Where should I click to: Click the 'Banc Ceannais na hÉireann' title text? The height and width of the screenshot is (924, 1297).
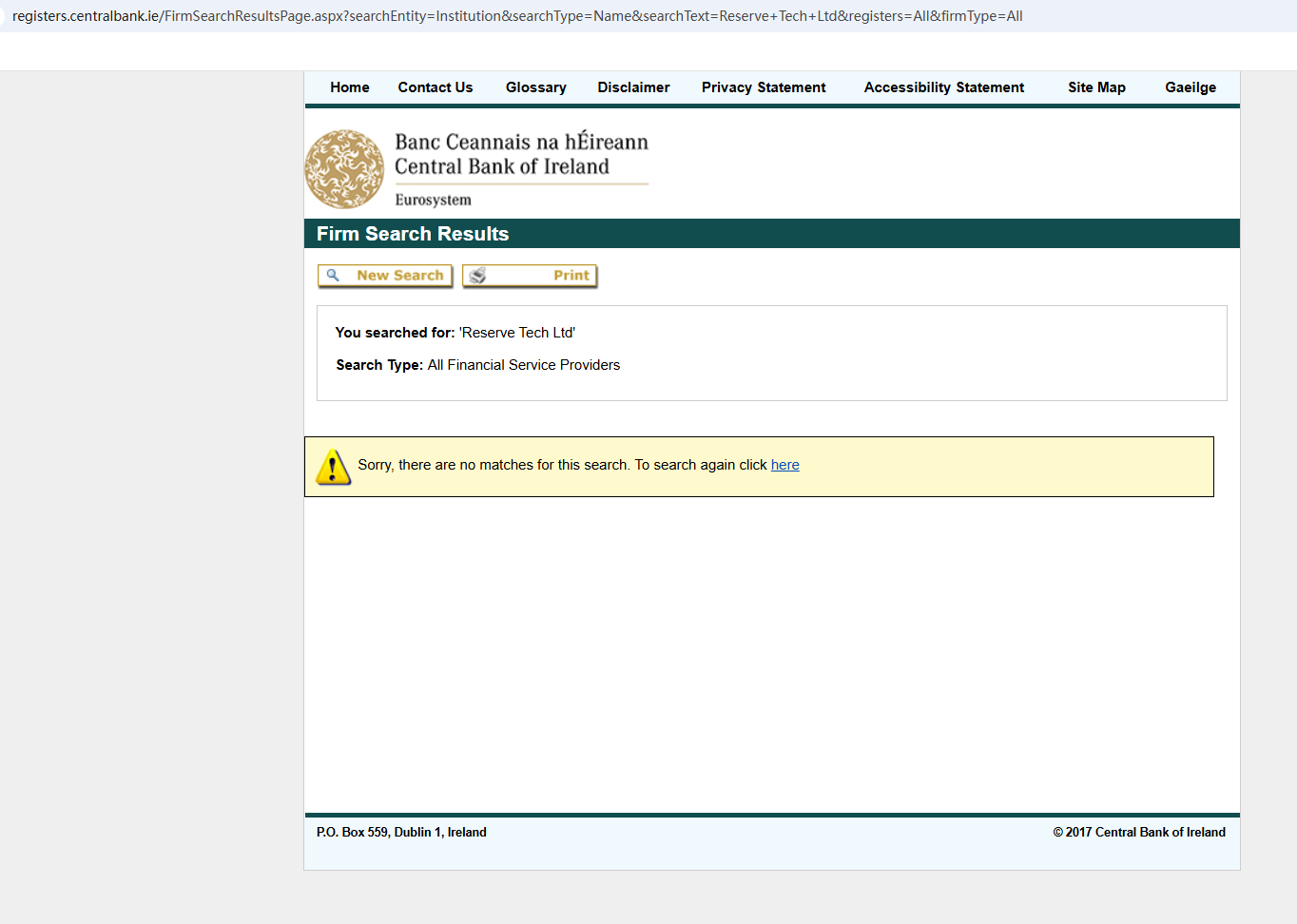521,142
